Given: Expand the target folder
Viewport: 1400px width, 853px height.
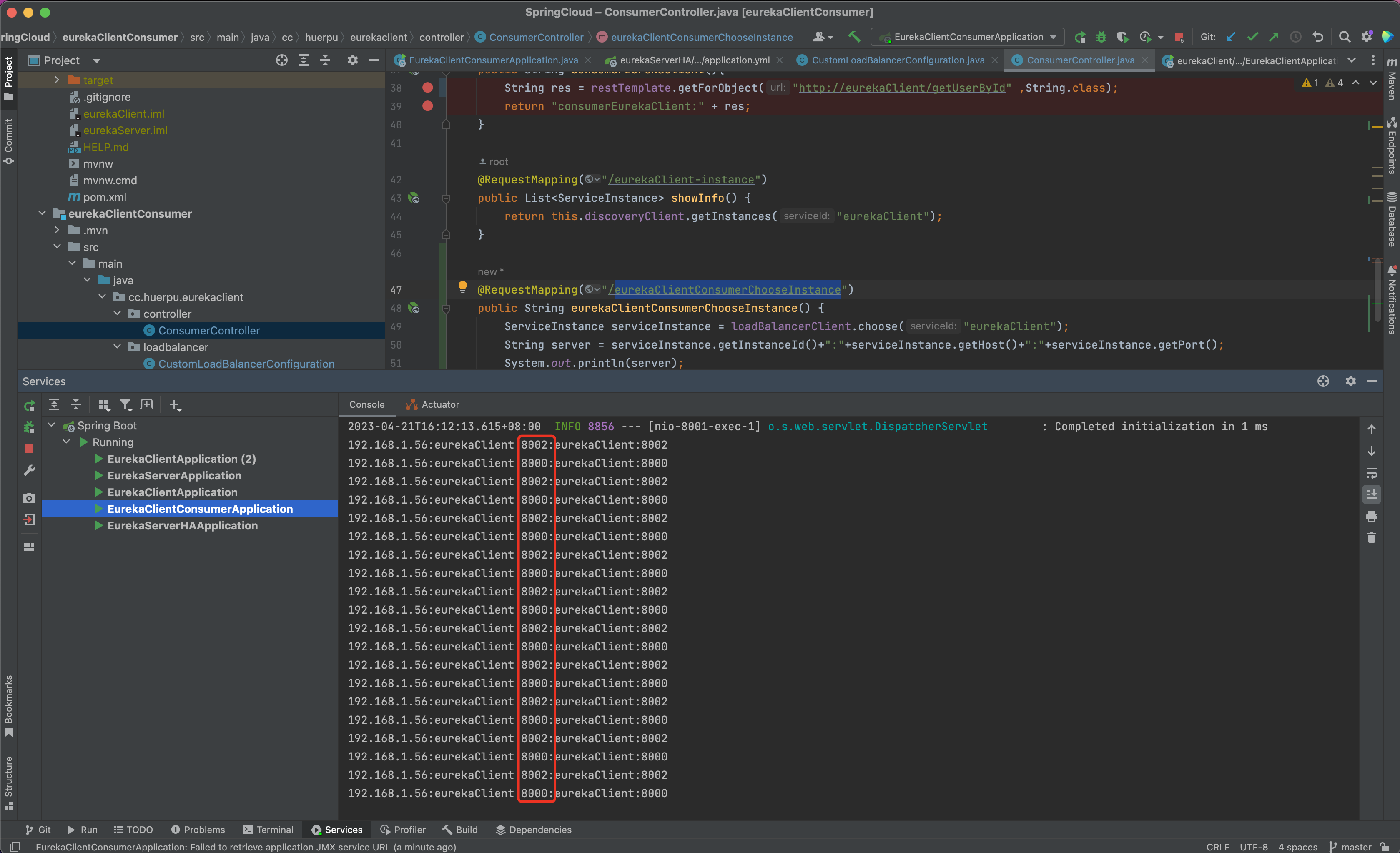Looking at the screenshot, I should click(57, 80).
